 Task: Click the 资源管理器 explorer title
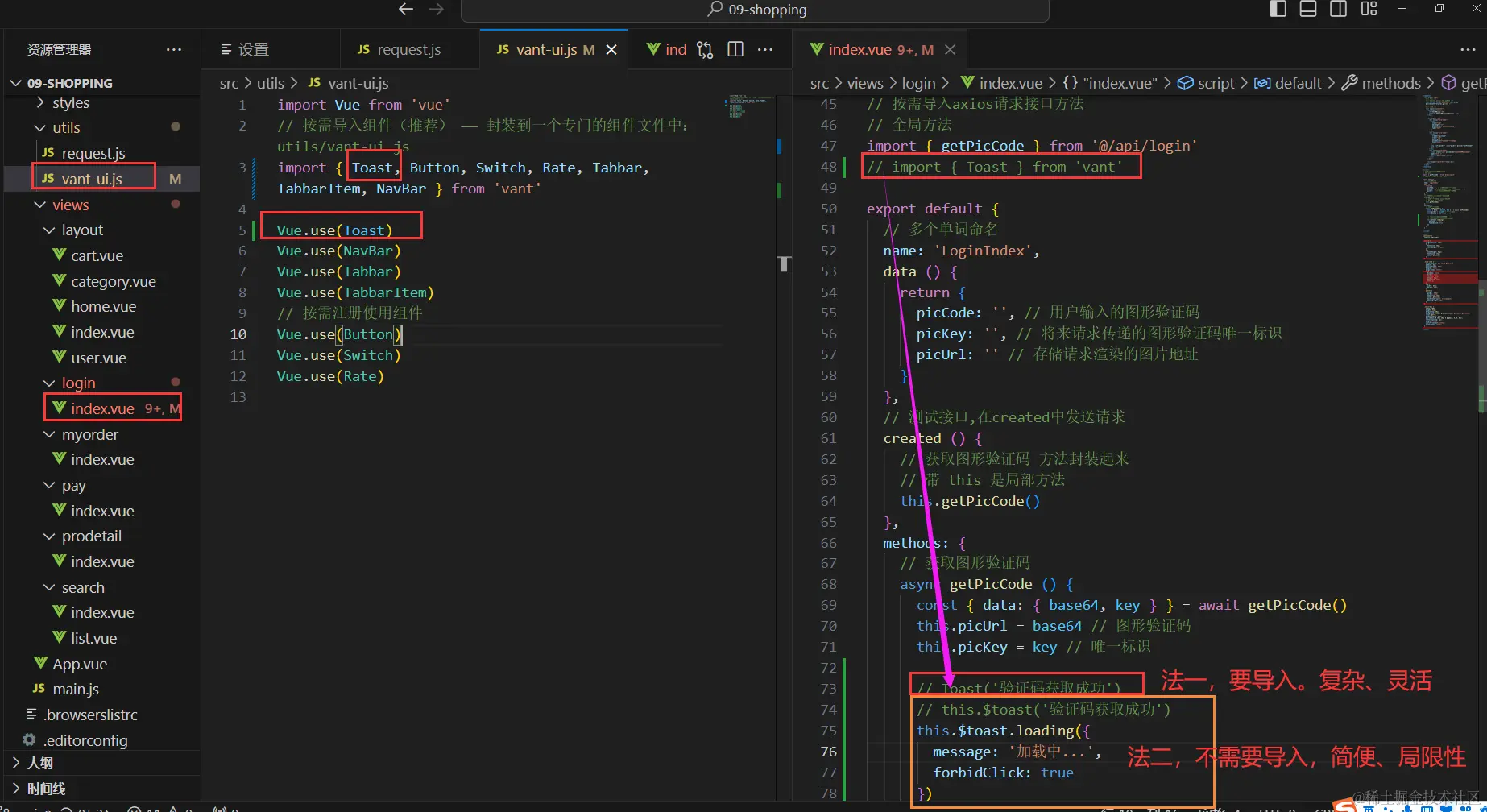tap(60, 49)
